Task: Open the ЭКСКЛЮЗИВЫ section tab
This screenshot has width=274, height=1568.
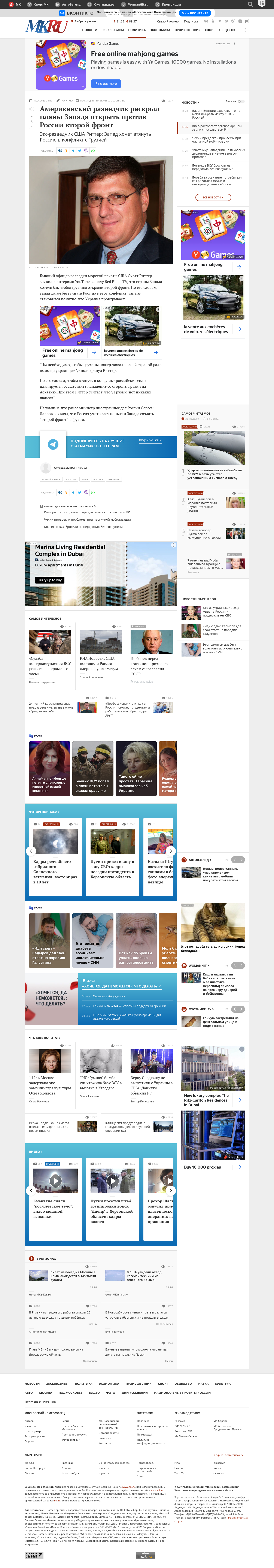Action: coord(113,30)
